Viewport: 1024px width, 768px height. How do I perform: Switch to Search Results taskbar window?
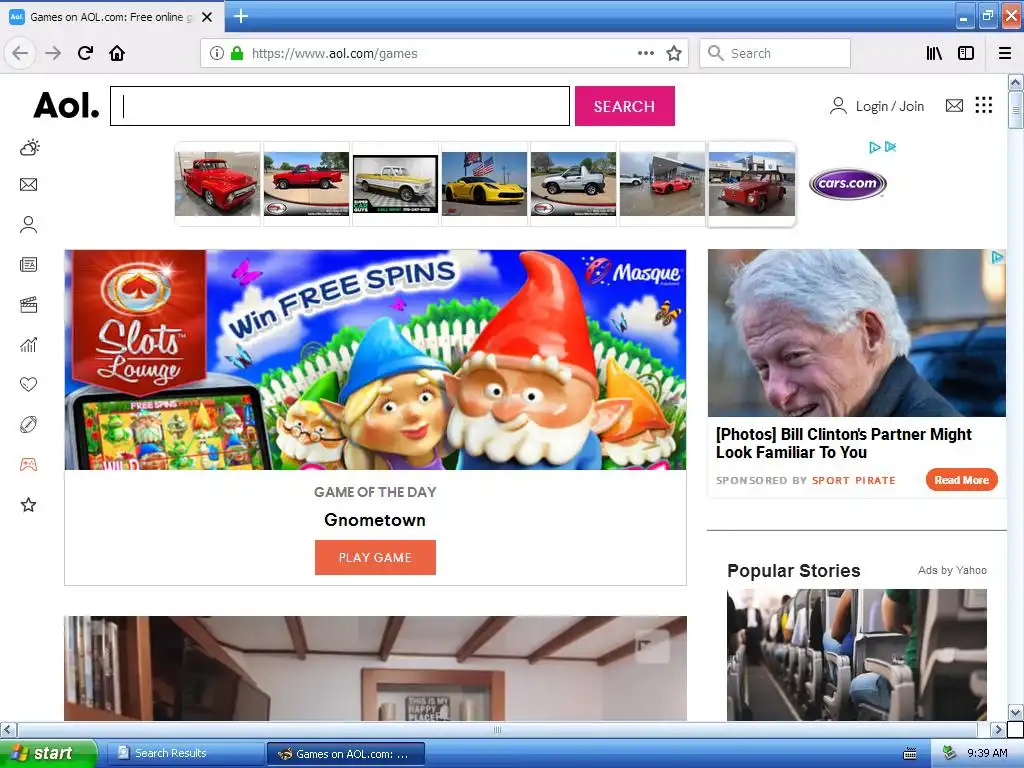(x=185, y=753)
